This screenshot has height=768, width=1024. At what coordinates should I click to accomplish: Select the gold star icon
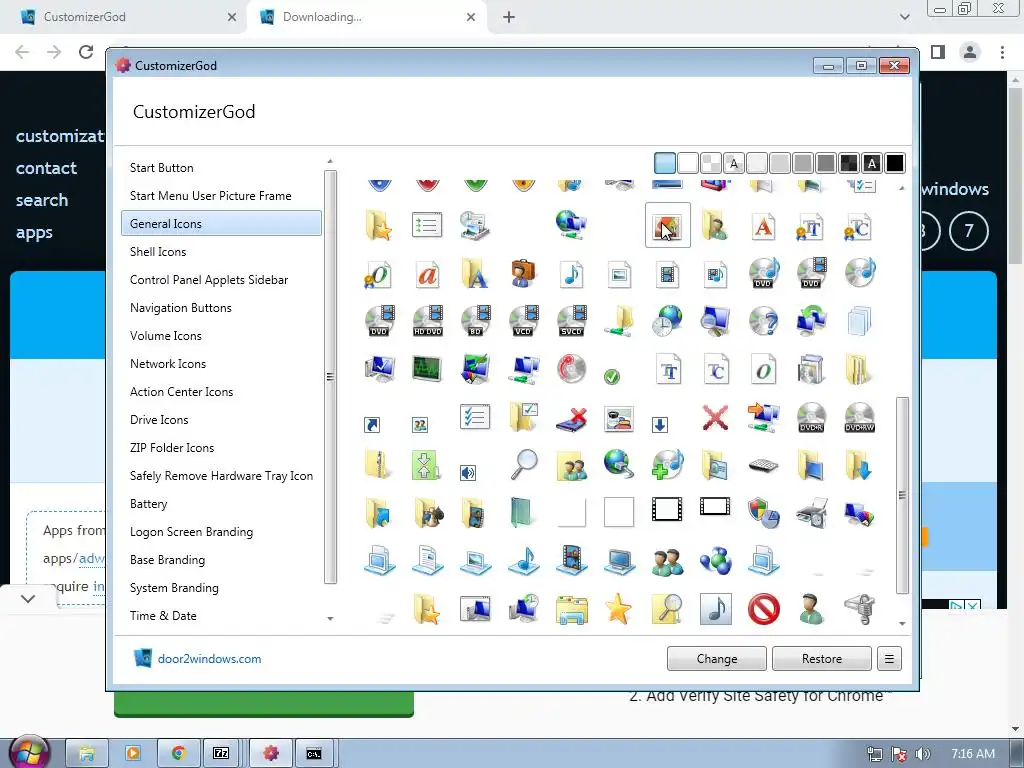pyautogui.click(x=618, y=609)
